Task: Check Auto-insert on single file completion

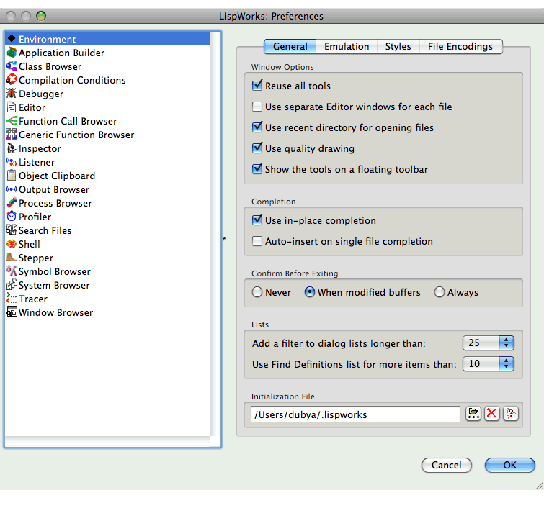Action: tap(257, 241)
